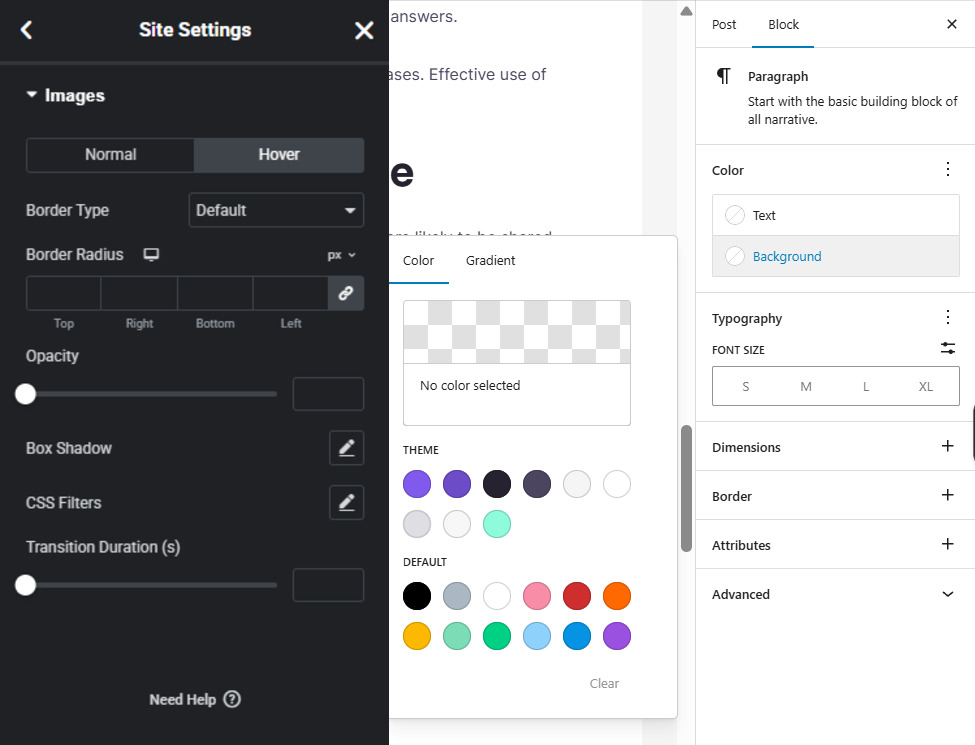Screen dimensions: 975x745
Task: Click the custom Font Size settings icon
Action: point(948,348)
